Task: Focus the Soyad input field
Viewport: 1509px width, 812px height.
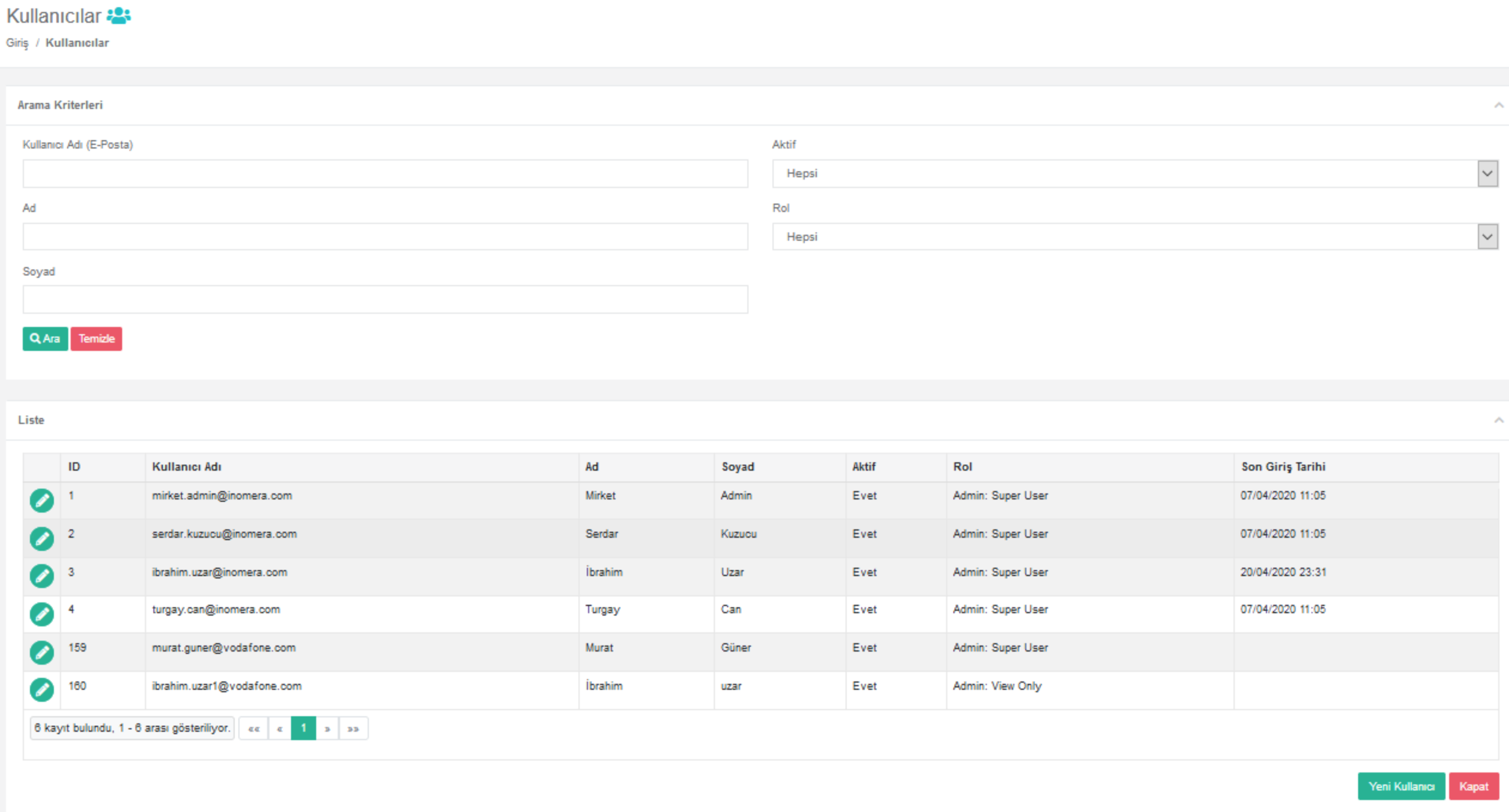Action: click(x=386, y=299)
